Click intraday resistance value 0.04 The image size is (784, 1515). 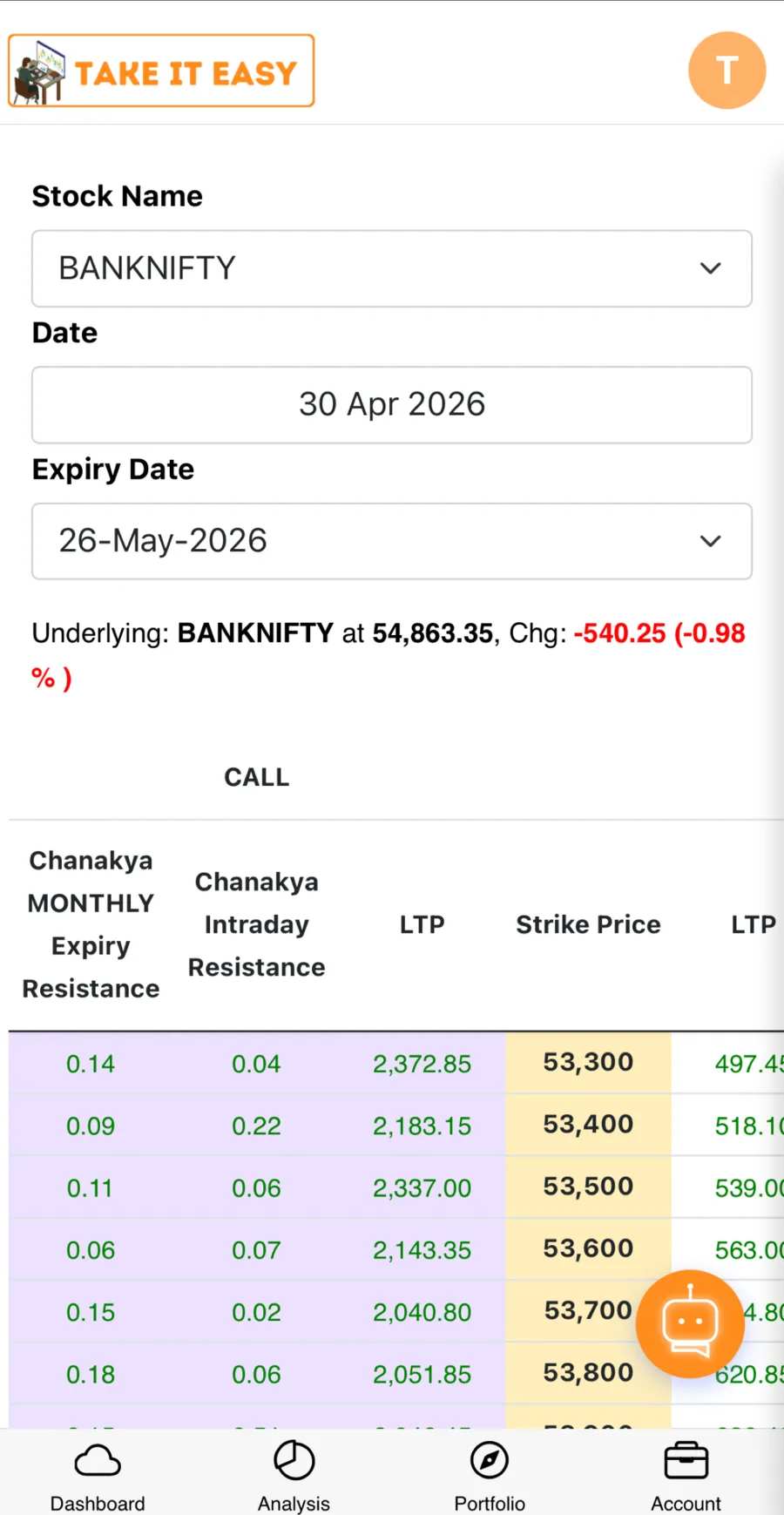pos(257,1064)
